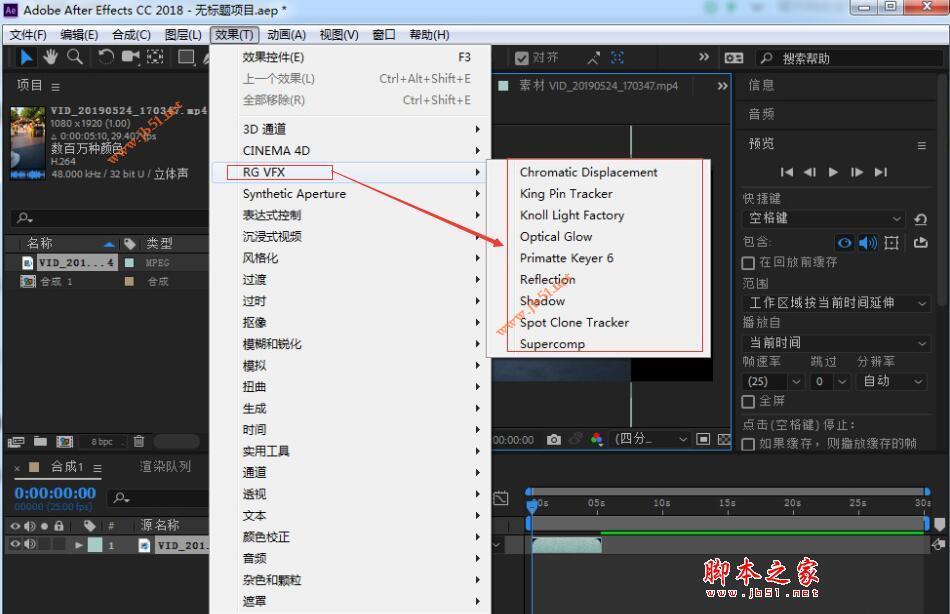The image size is (950, 614).
Task: Toggle include audio speaker in Preview
Action: (x=868, y=243)
